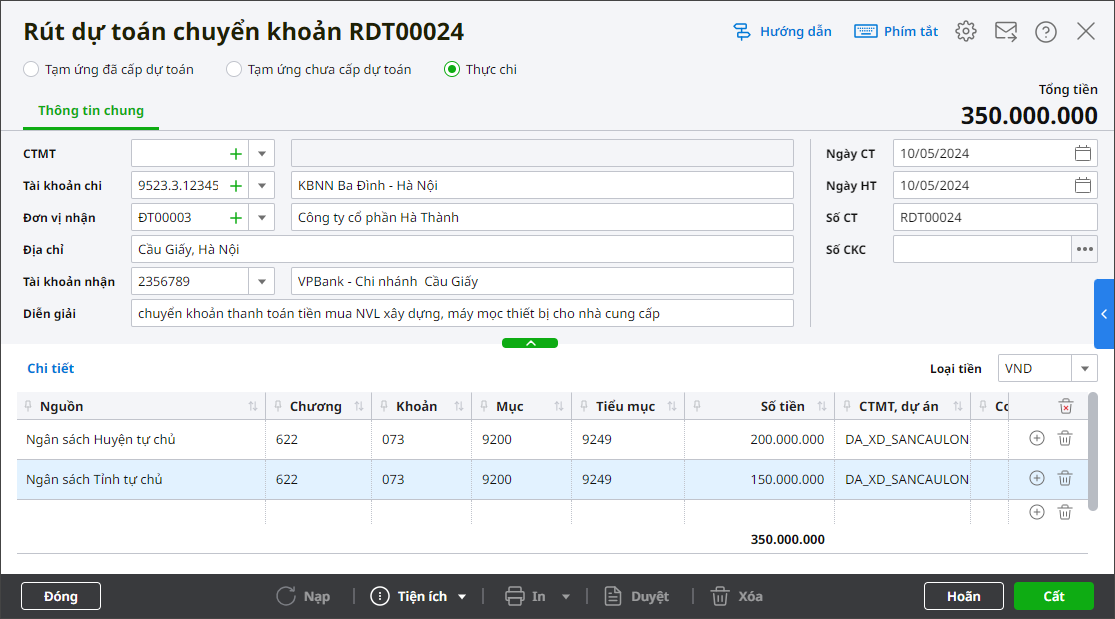This screenshot has width=1115, height=619.
Task: Sort the Chương column
Action: pyautogui.click(x=358, y=406)
